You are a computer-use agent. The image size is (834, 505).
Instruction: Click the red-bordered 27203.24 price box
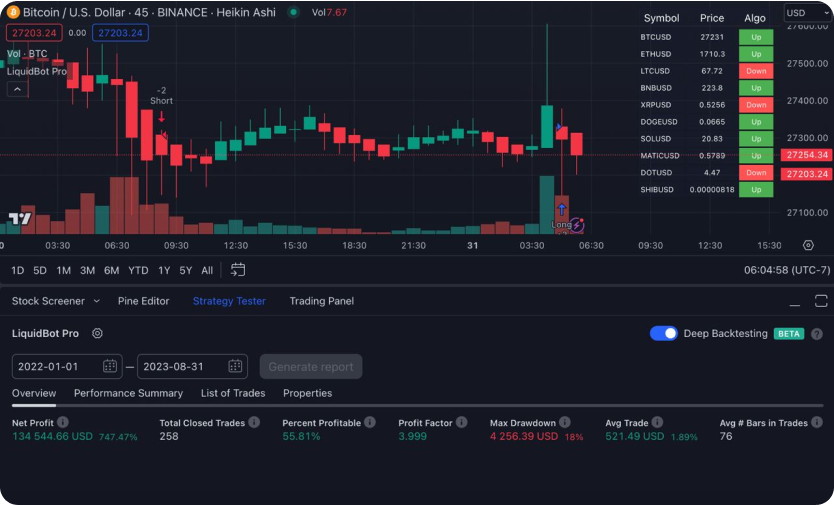[x=34, y=33]
